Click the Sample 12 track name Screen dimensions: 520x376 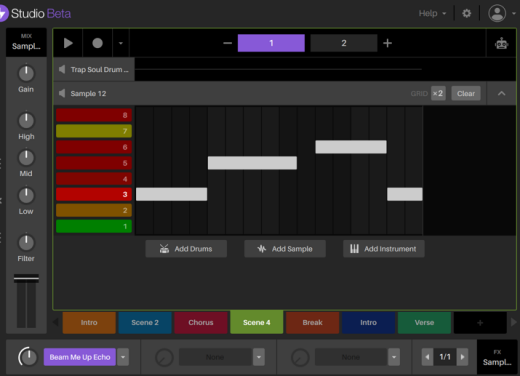(x=88, y=93)
